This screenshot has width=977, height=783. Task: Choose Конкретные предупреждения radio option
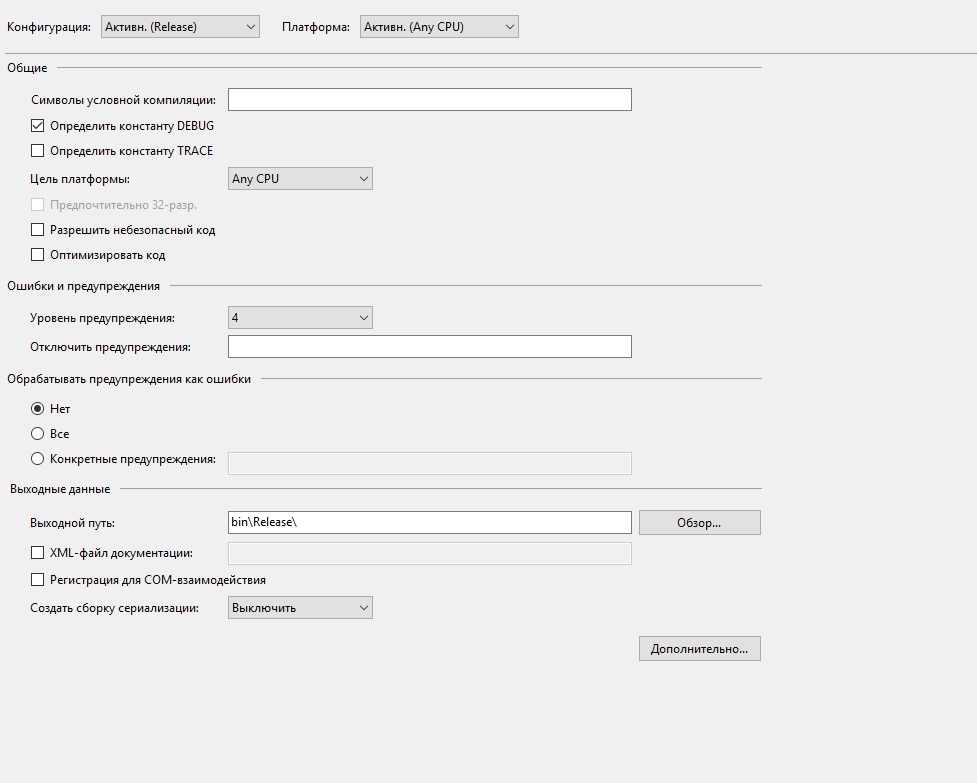[38, 459]
